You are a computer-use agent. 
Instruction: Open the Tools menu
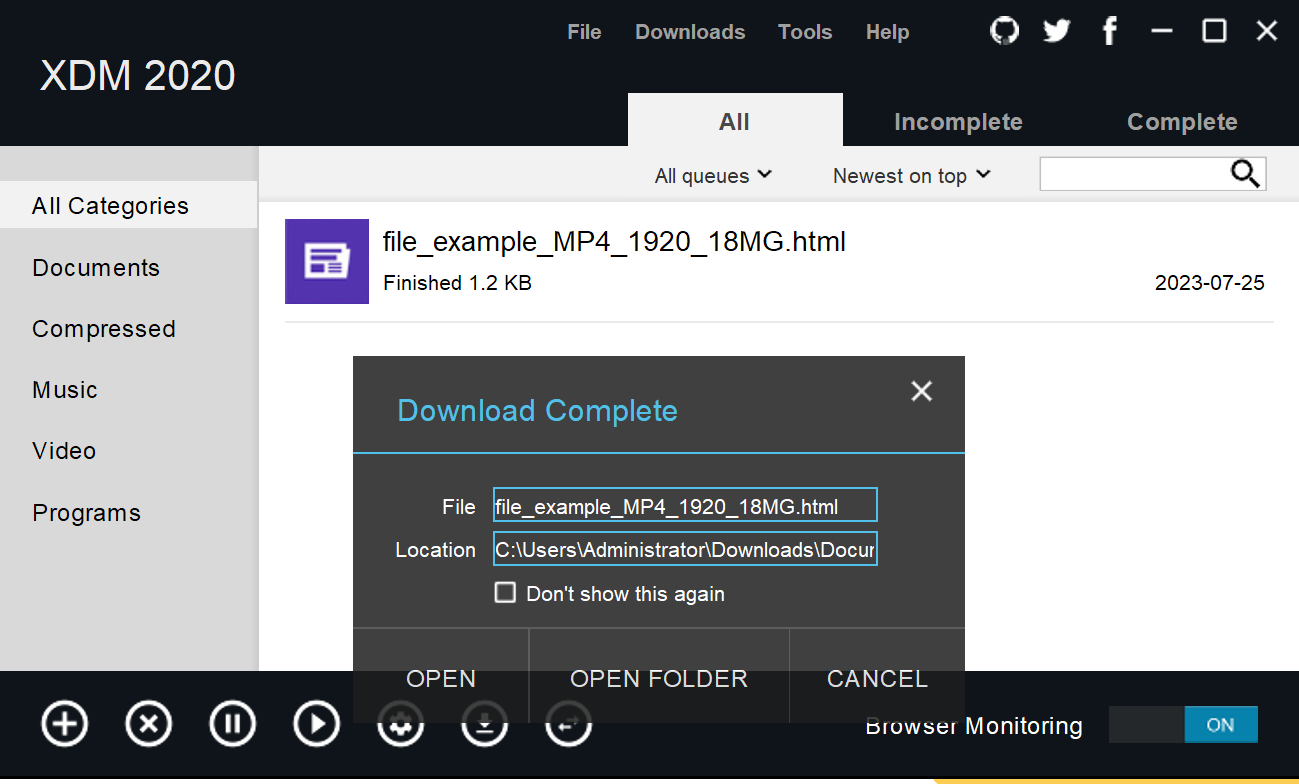pyautogui.click(x=805, y=31)
